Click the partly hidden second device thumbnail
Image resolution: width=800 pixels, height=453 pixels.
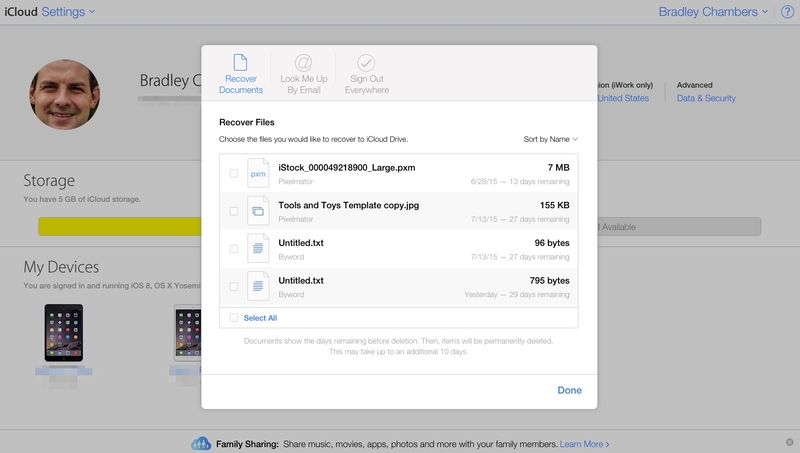187,333
